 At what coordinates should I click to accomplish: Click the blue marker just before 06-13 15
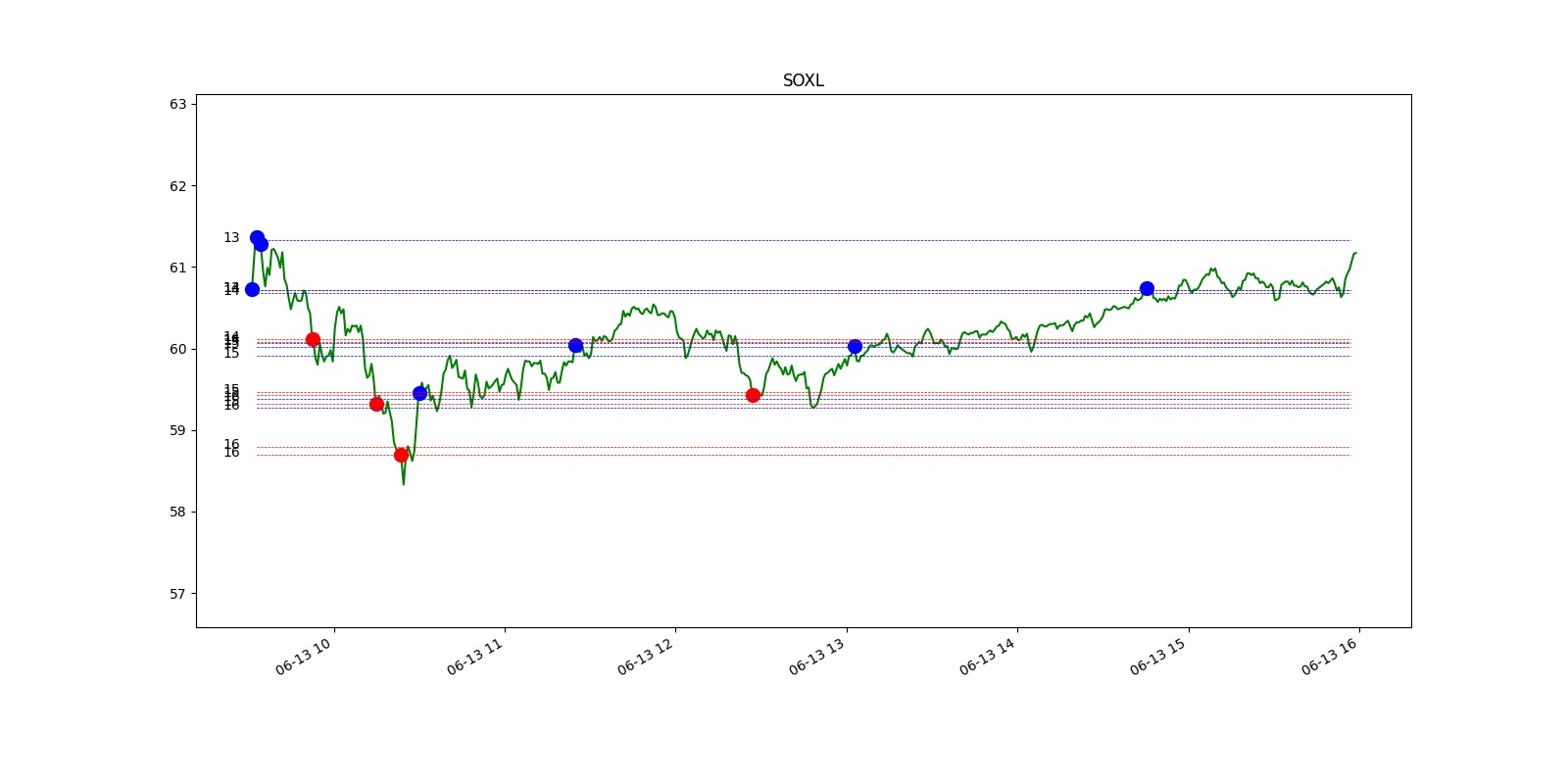[1147, 288]
